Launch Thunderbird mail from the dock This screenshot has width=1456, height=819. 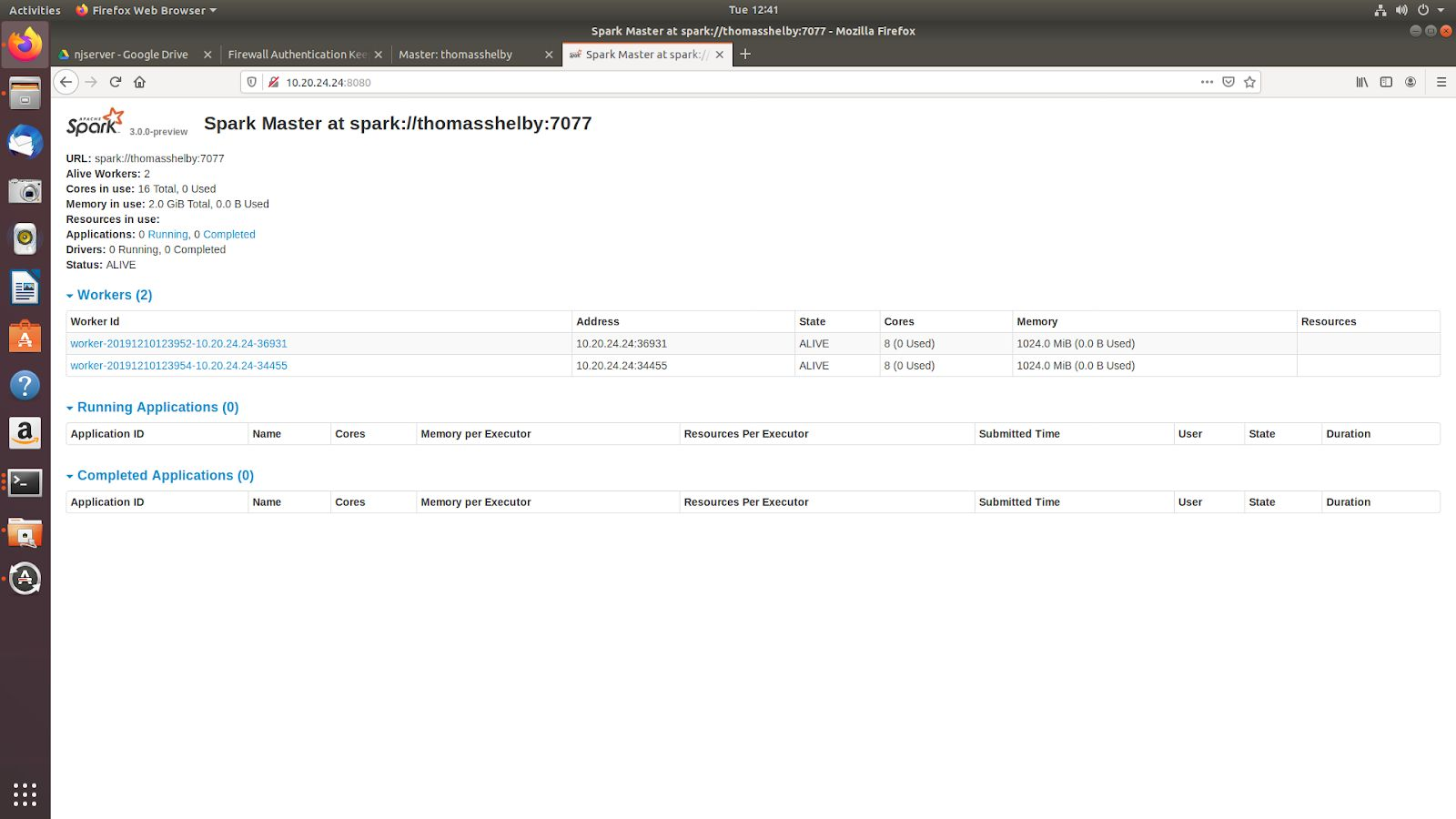coord(25,142)
